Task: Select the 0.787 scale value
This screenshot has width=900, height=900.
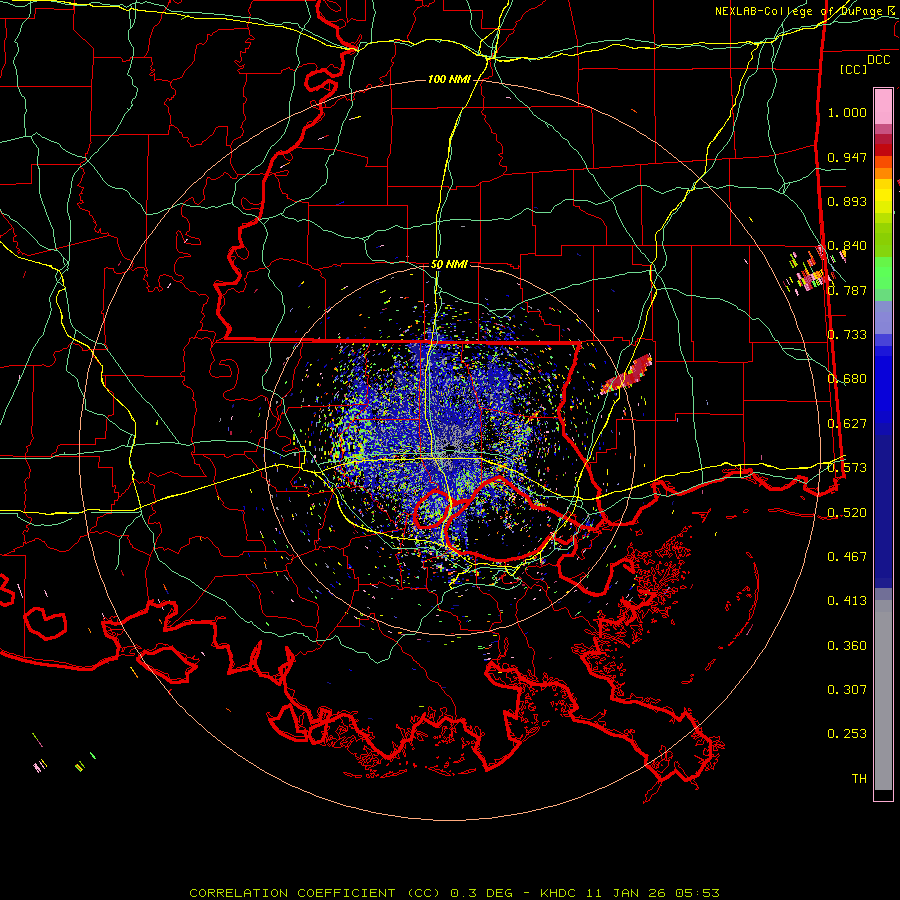Action: coord(847,290)
